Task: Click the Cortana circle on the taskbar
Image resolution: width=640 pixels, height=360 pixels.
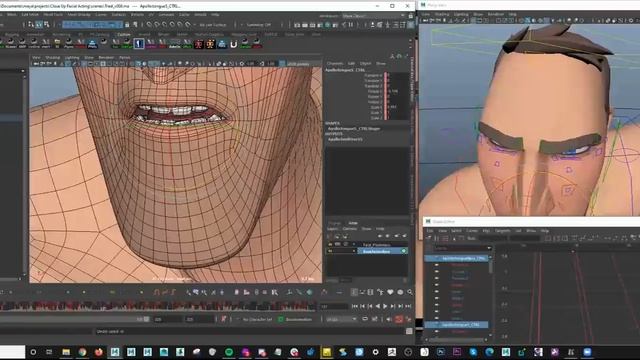Action: (33, 352)
